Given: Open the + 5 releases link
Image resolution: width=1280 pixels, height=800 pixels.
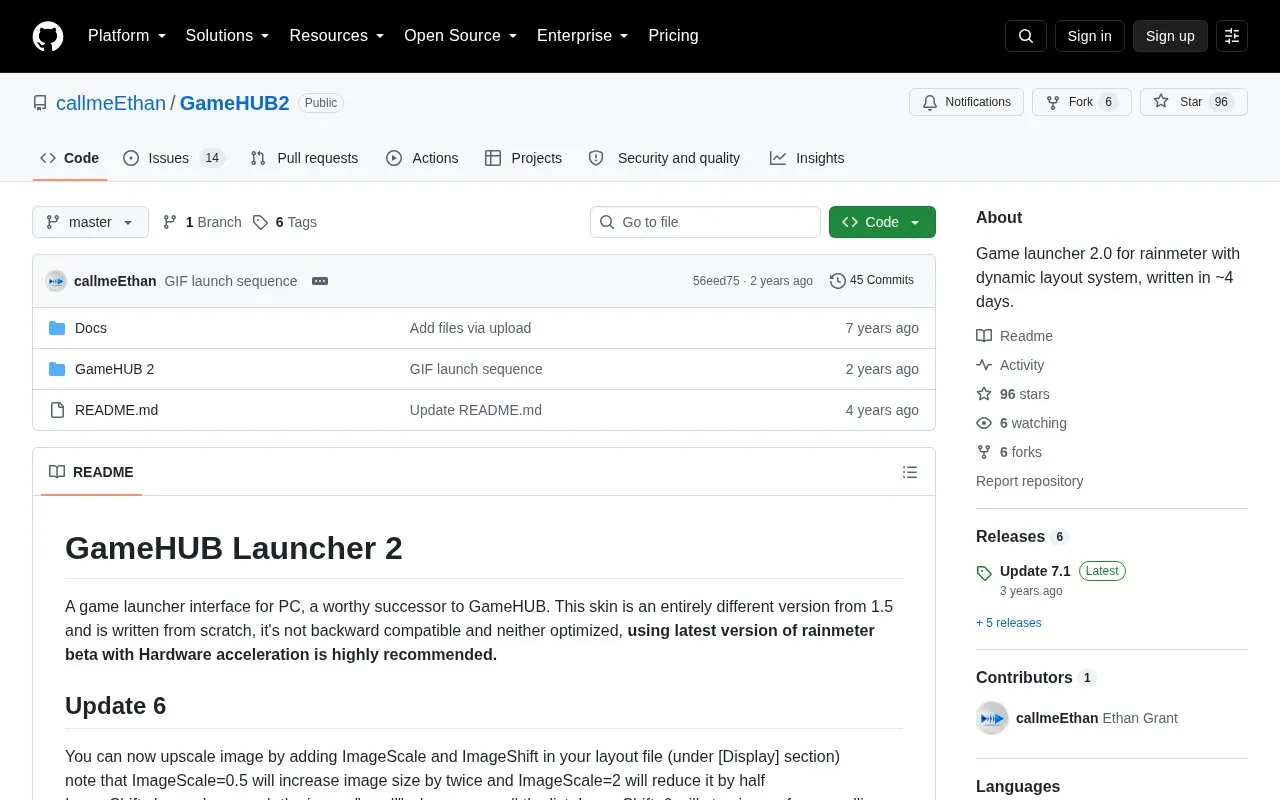Looking at the screenshot, I should (1009, 623).
